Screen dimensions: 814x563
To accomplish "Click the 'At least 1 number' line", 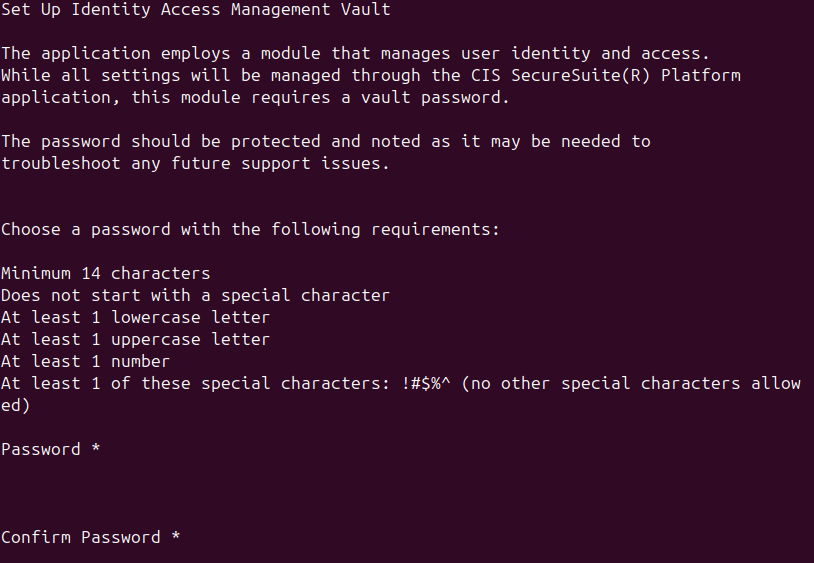I will [86, 362].
